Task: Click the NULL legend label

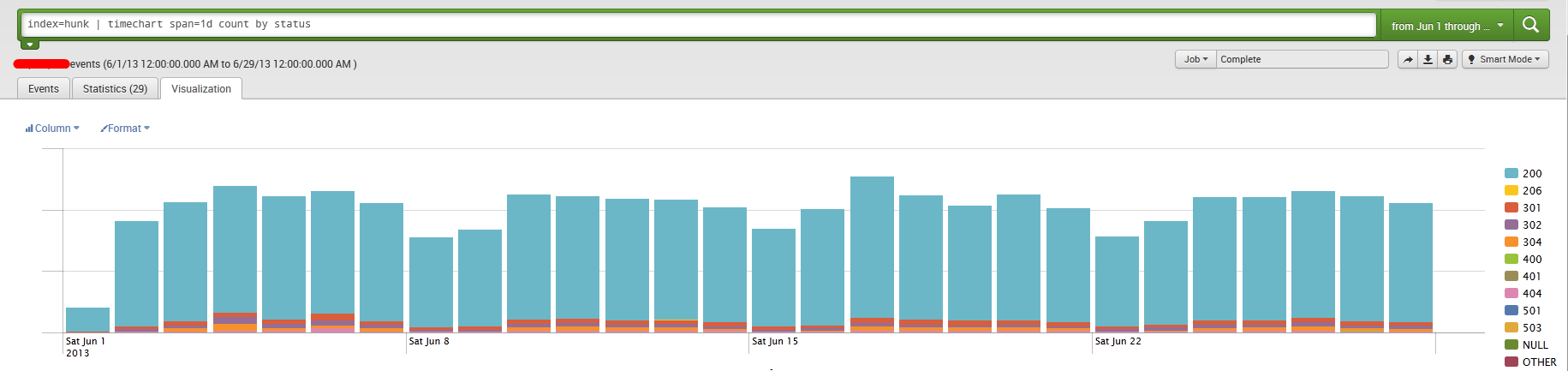Action: click(1535, 344)
